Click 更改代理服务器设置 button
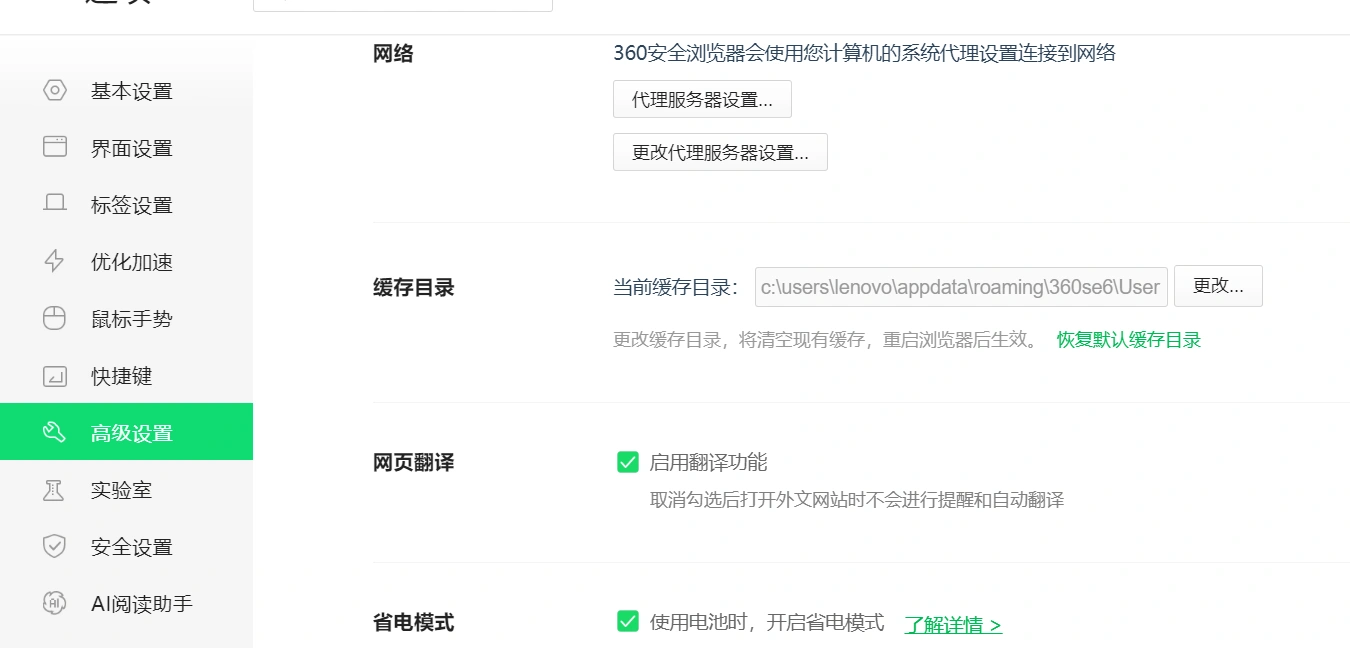The height and width of the screenshot is (648, 1350). click(720, 152)
